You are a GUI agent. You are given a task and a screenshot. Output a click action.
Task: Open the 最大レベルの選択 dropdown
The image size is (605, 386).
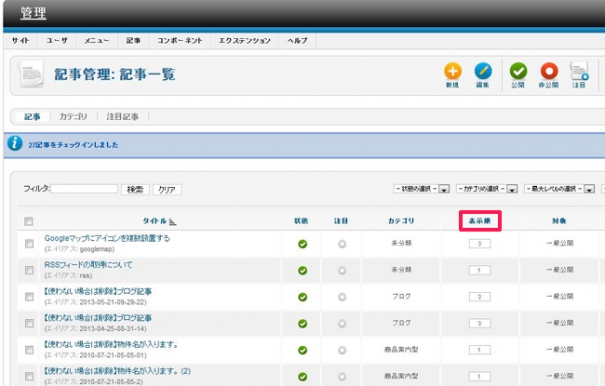[x=559, y=189]
